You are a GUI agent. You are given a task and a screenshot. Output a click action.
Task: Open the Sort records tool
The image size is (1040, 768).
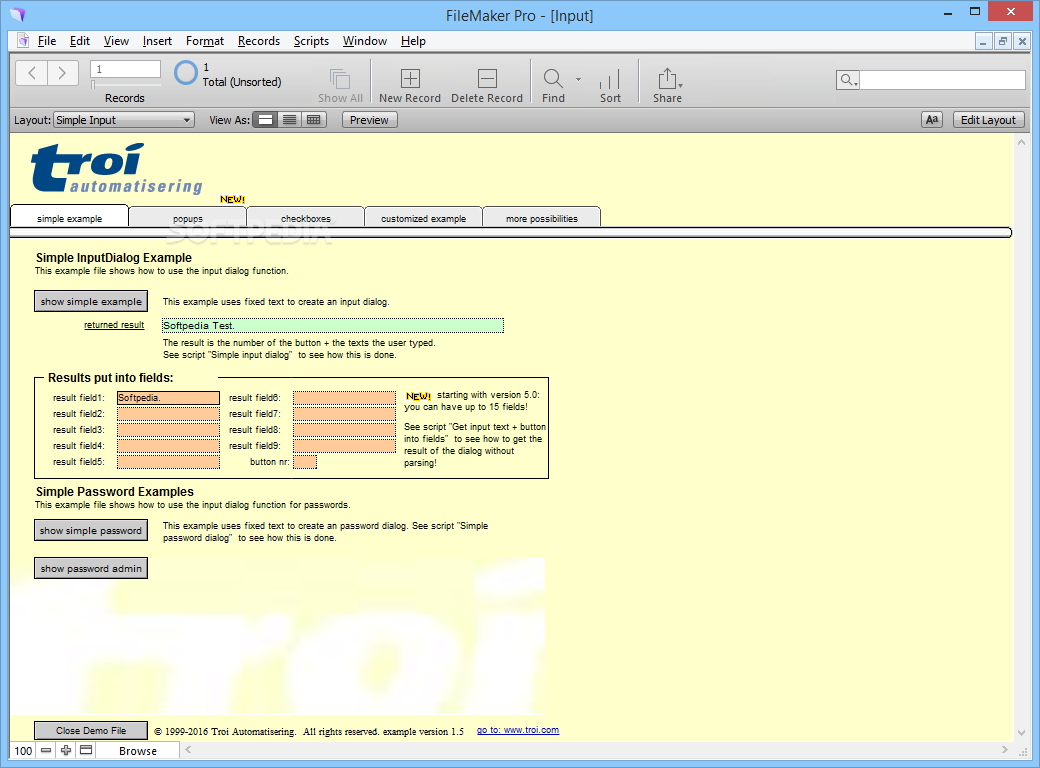610,79
